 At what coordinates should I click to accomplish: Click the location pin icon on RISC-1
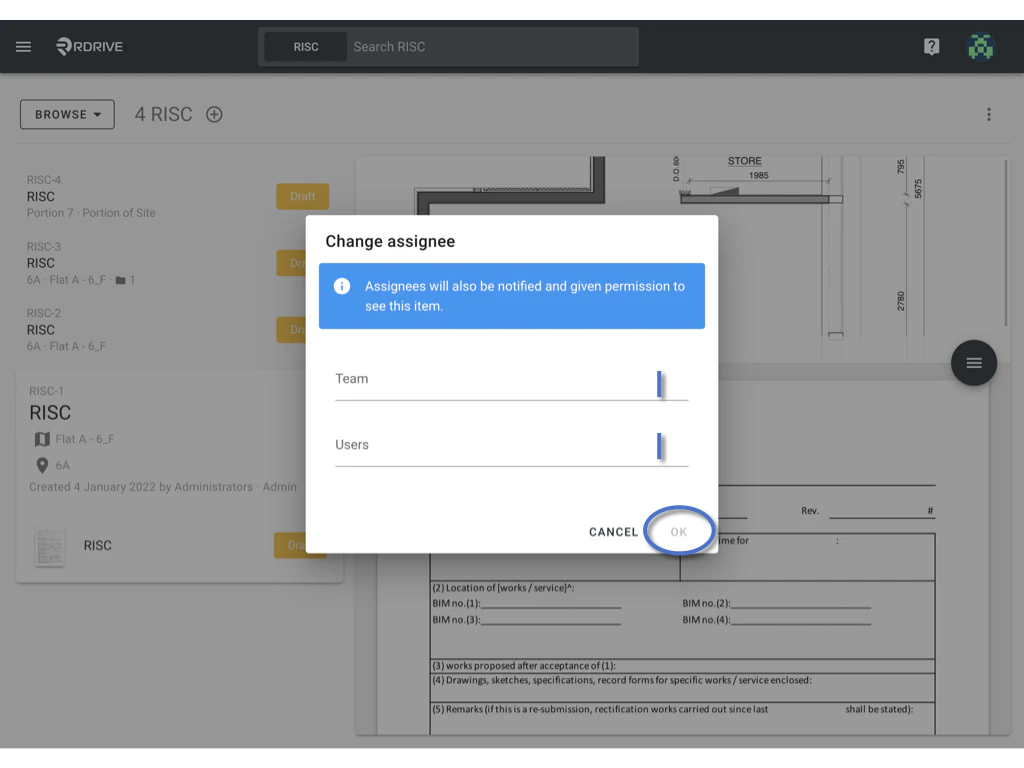(x=40, y=464)
